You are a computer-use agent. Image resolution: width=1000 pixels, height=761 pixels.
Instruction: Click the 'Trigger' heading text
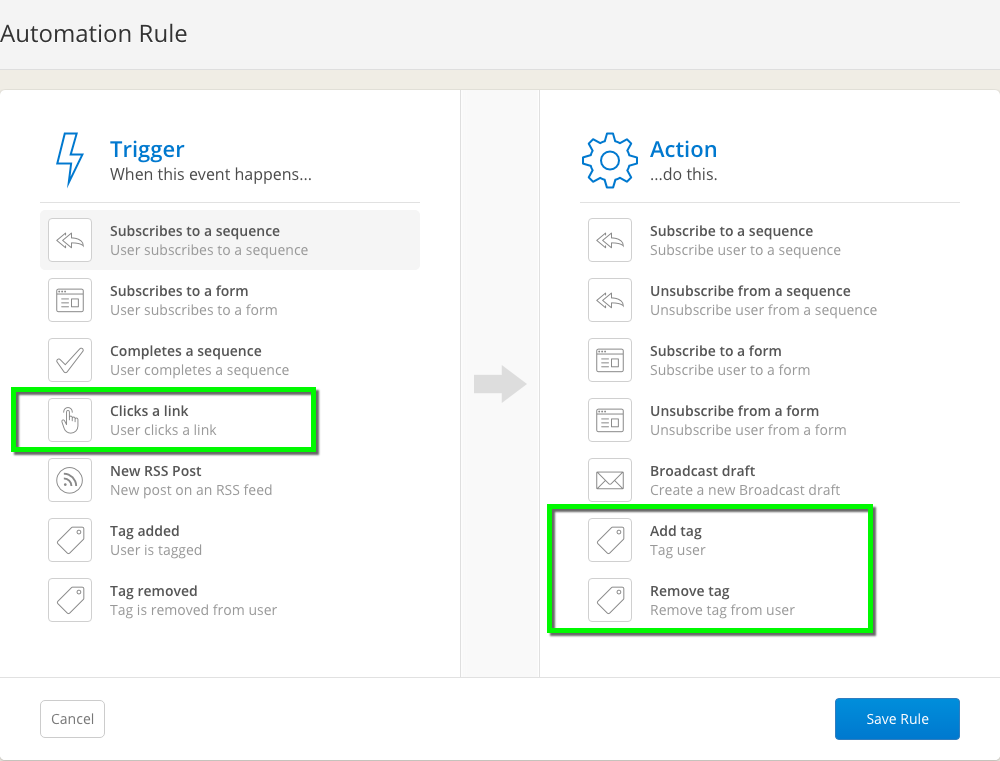(147, 149)
